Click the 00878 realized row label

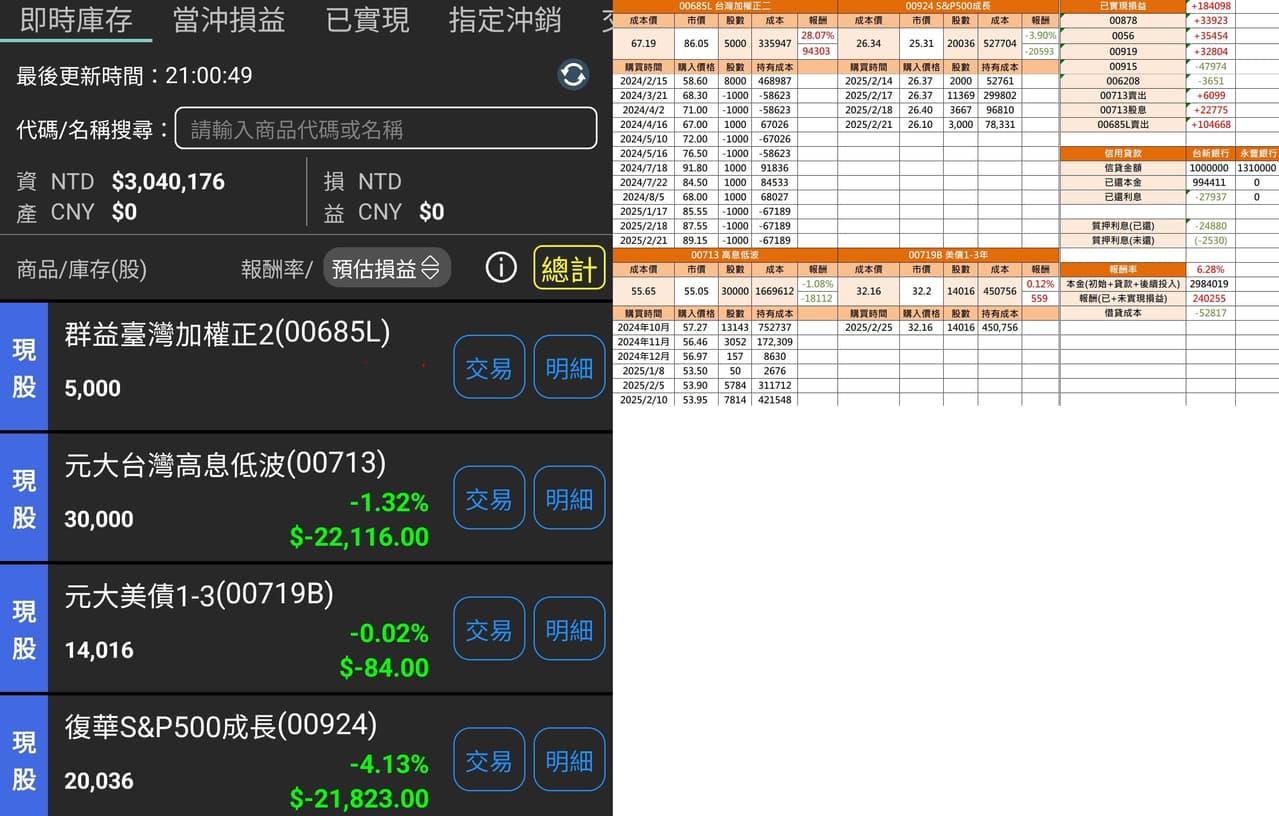(1123, 20)
